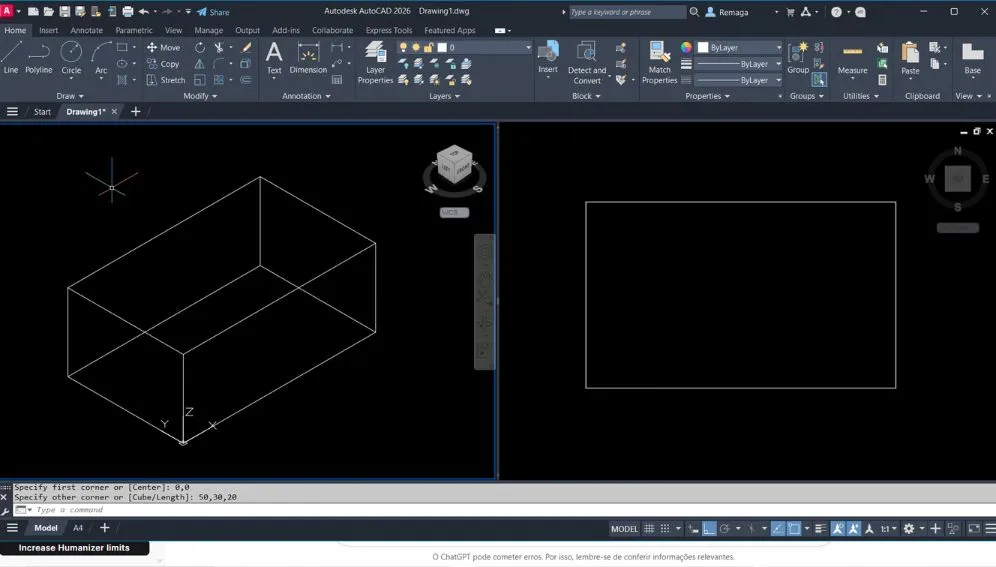Screen dimensions: 996x567
Task: Open the Insert ribbon tab
Action: point(48,30)
